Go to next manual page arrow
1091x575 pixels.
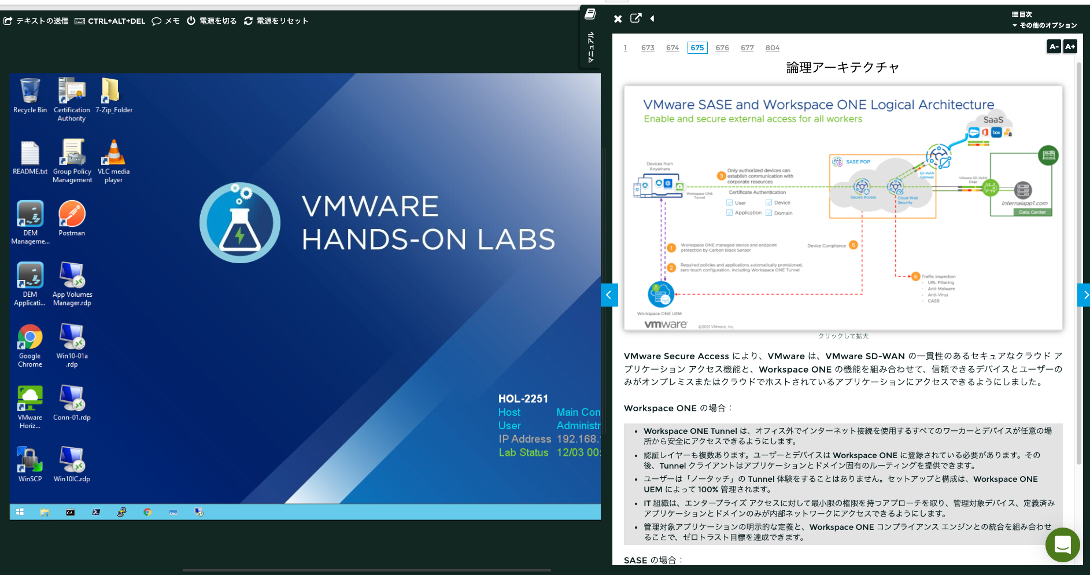[1084, 295]
